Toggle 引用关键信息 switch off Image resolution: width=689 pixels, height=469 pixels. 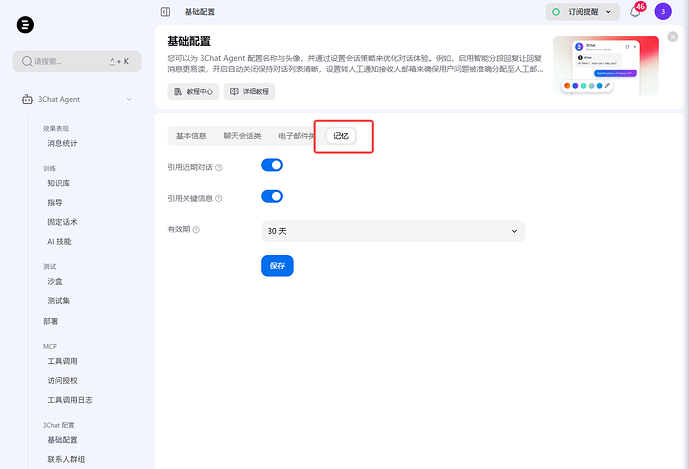[x=272, y=196]
